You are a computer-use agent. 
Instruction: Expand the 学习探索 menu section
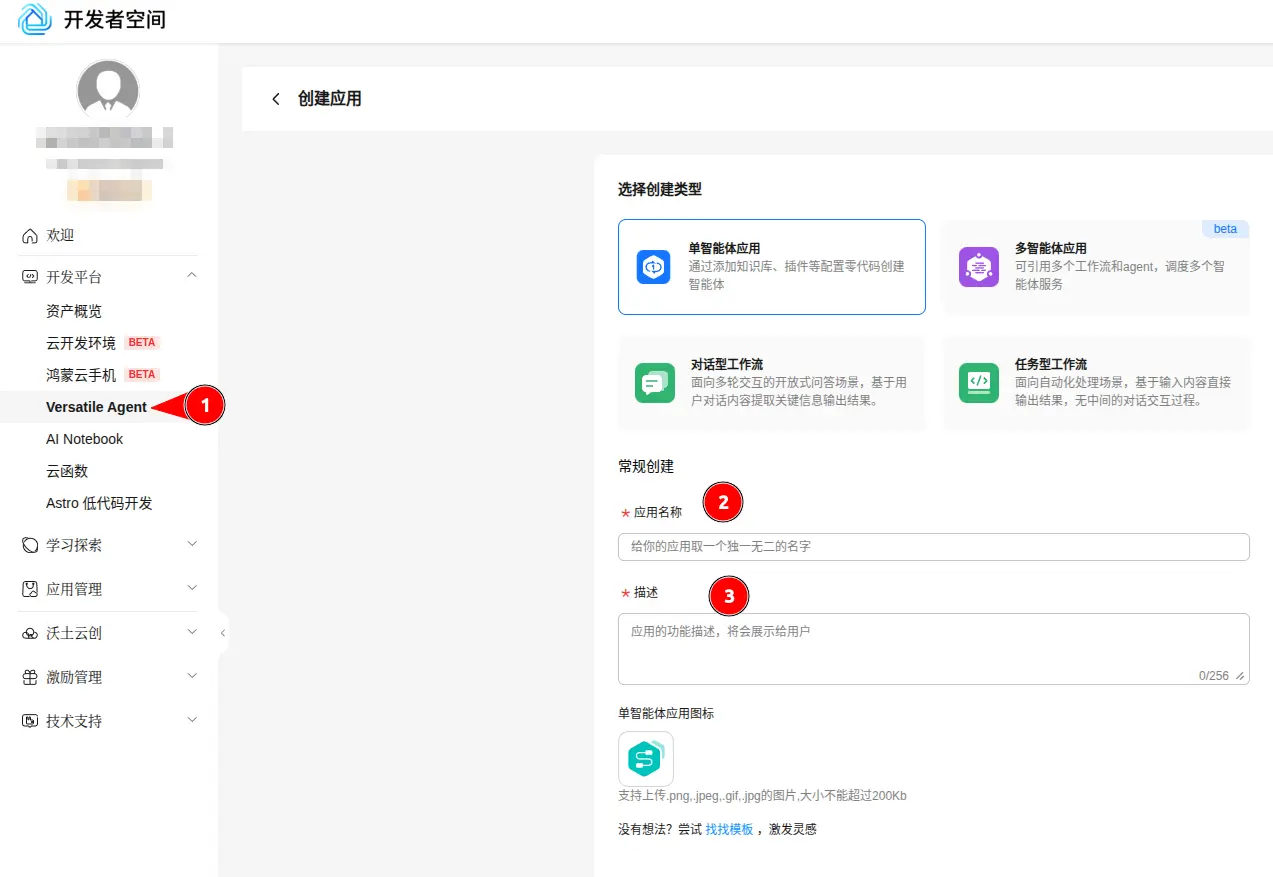click(192, 544)
